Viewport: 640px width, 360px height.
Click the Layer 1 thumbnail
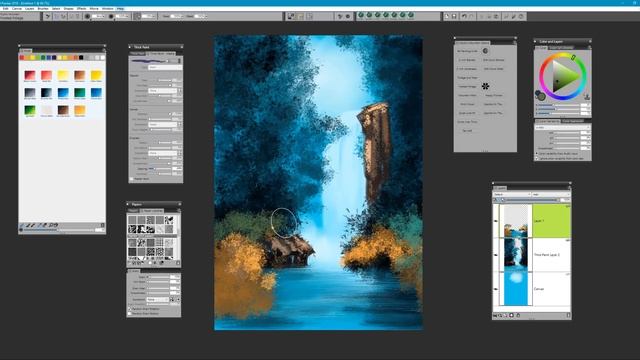[x=516, y=221]
